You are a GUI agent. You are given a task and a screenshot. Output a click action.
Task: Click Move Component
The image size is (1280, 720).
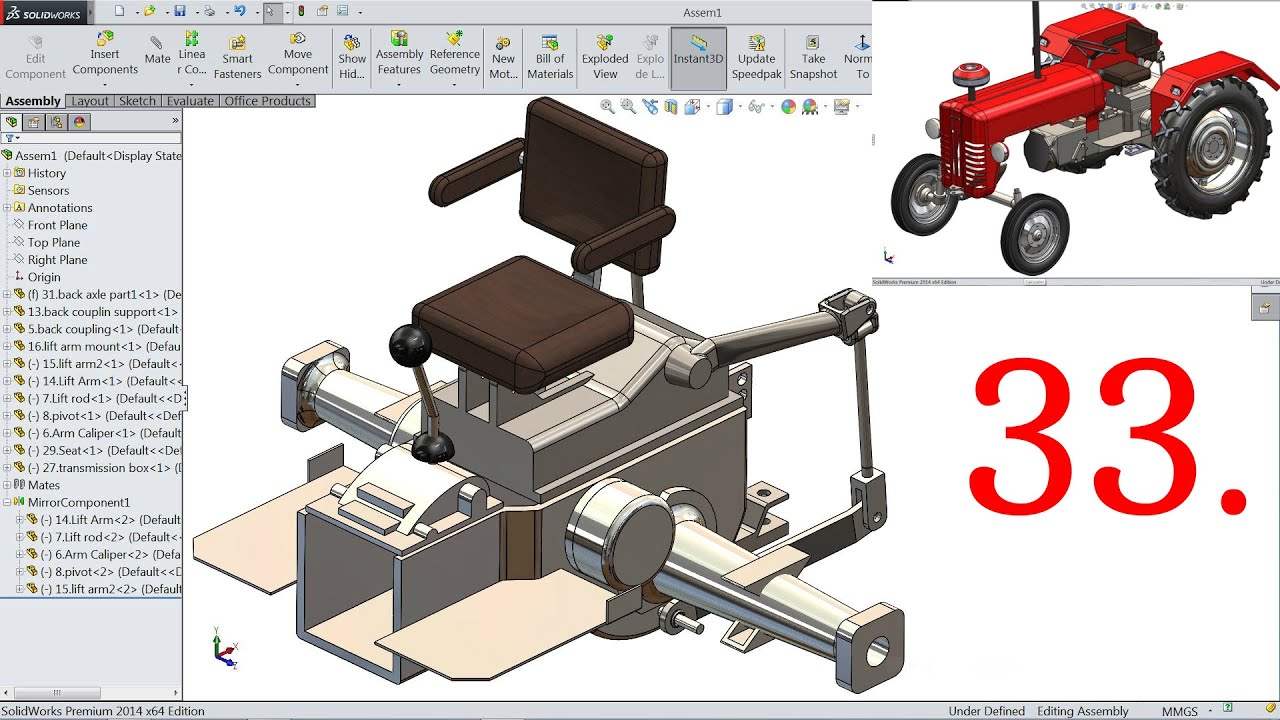coord(298,53)
